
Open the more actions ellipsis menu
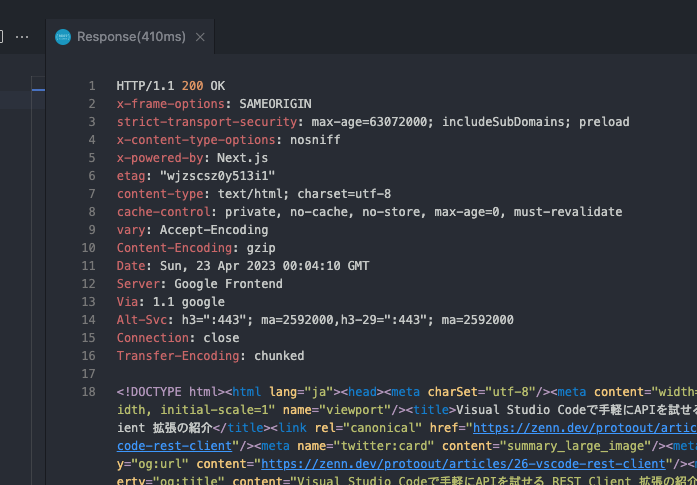pyautogui.click(x=22, y=37)
